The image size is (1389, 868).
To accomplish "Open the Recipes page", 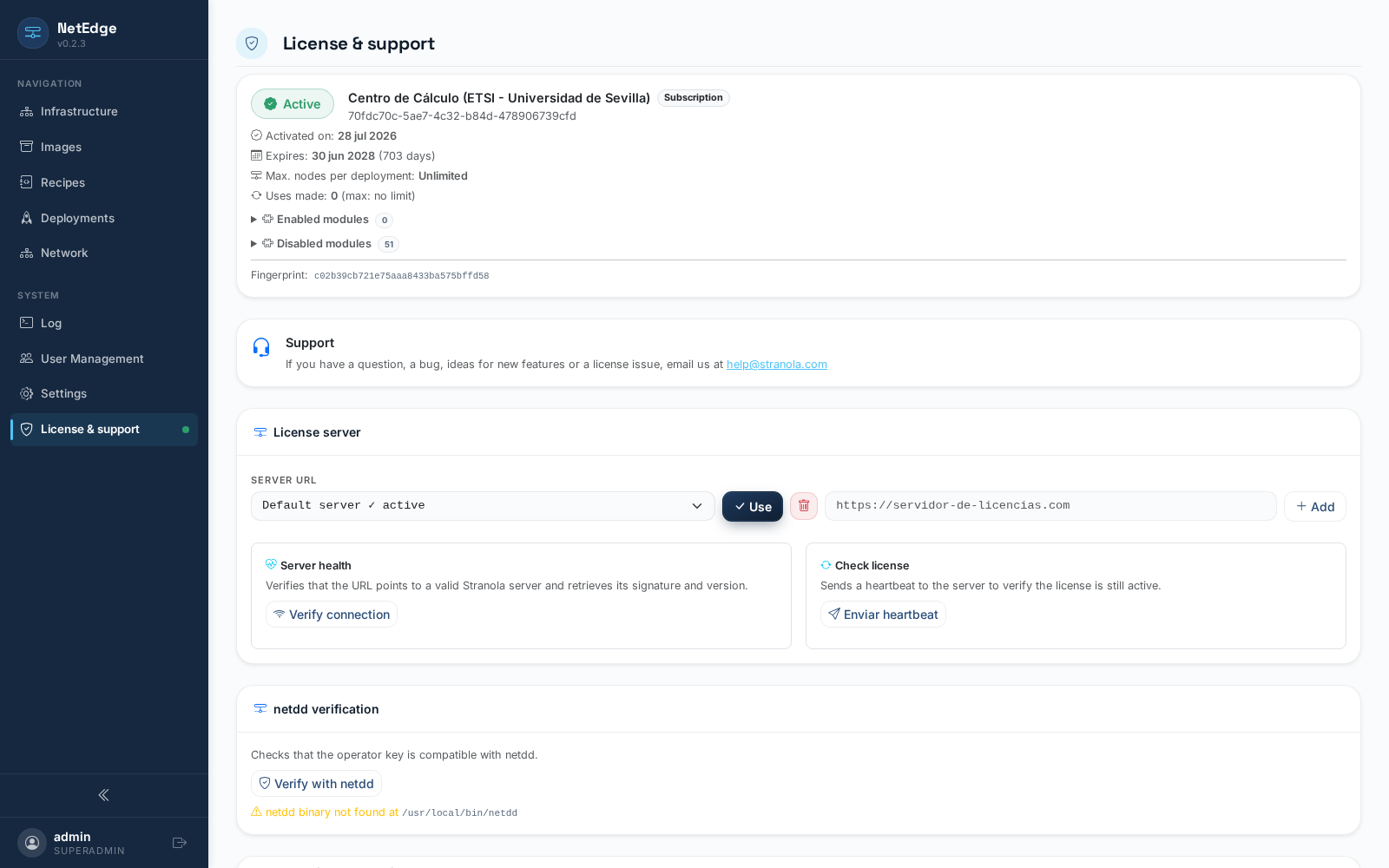I will [x=104, y=182].
